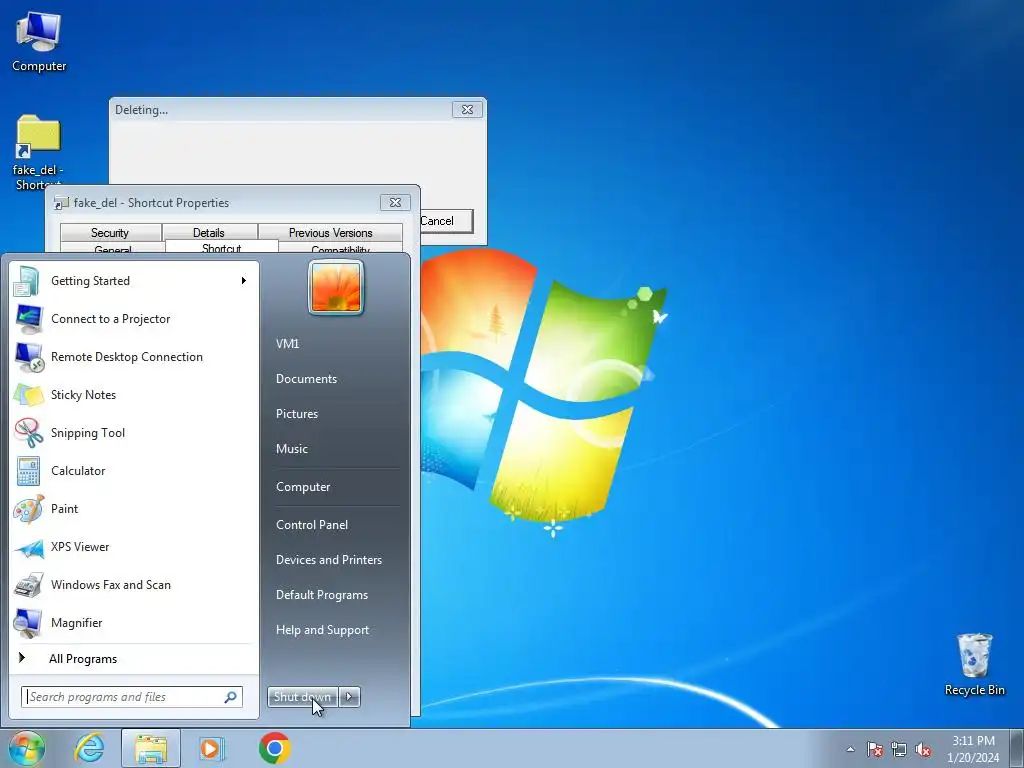Click the Sticky Notes icon
Viewport: 1024px width, 768px height.
coord(28,395)
